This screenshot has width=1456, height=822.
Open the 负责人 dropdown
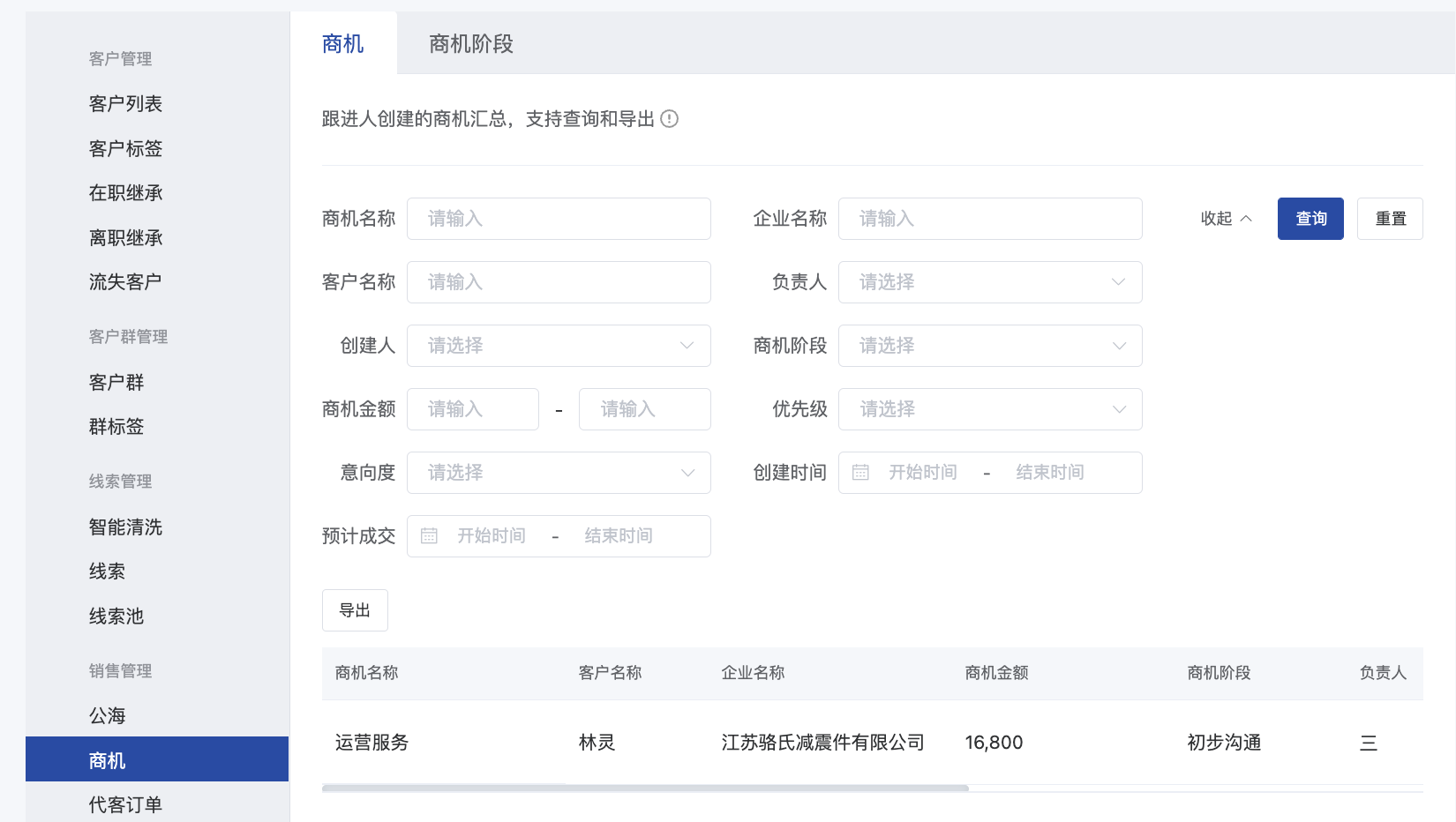coord(990,282)
